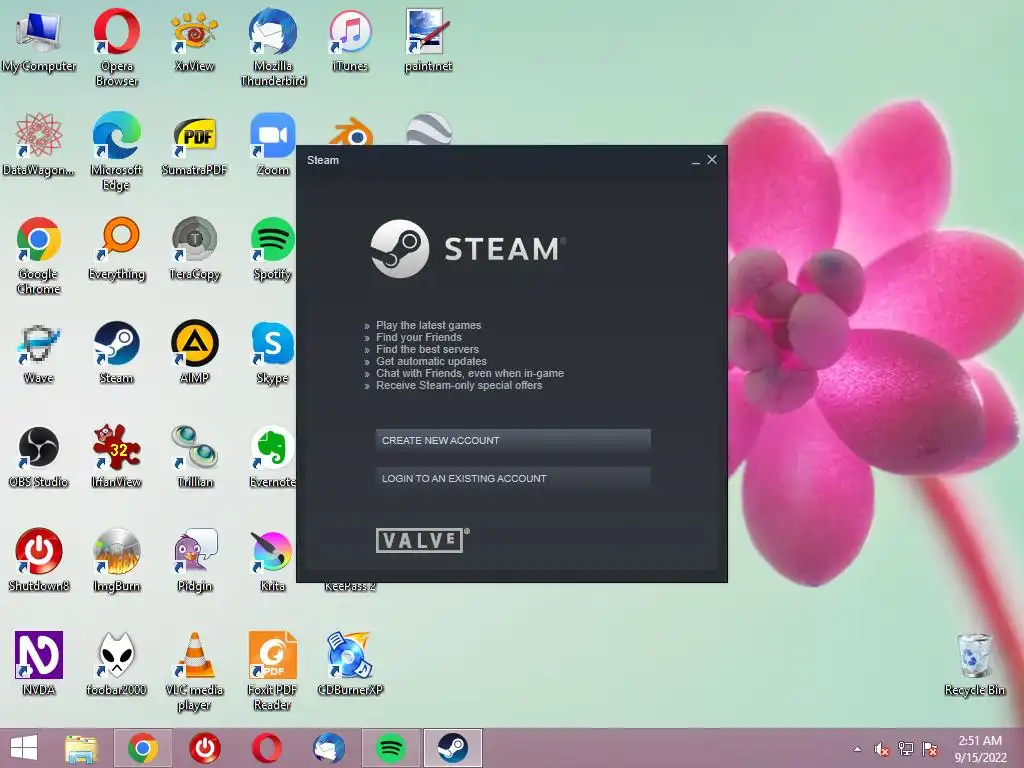Switch to Spotify in the taskbar

[x=391, y=748]
